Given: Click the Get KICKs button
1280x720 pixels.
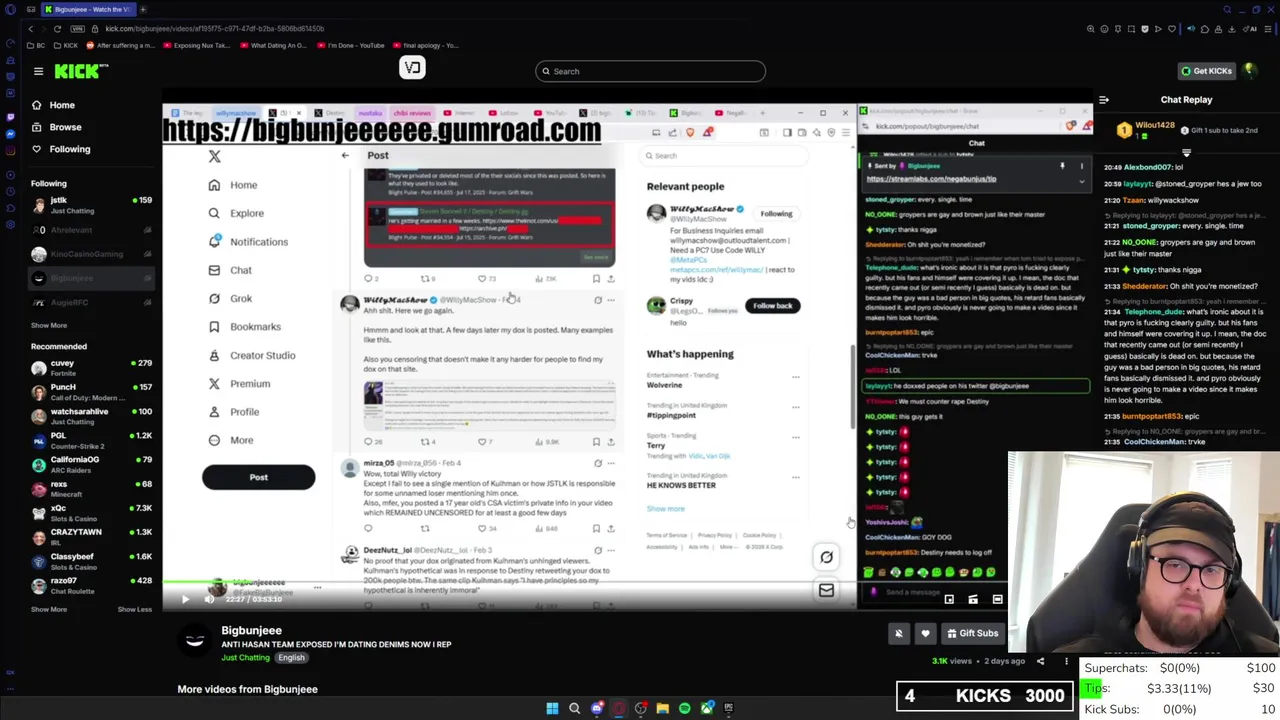Looking at the screenshot, I should (x=1206, y=71).
